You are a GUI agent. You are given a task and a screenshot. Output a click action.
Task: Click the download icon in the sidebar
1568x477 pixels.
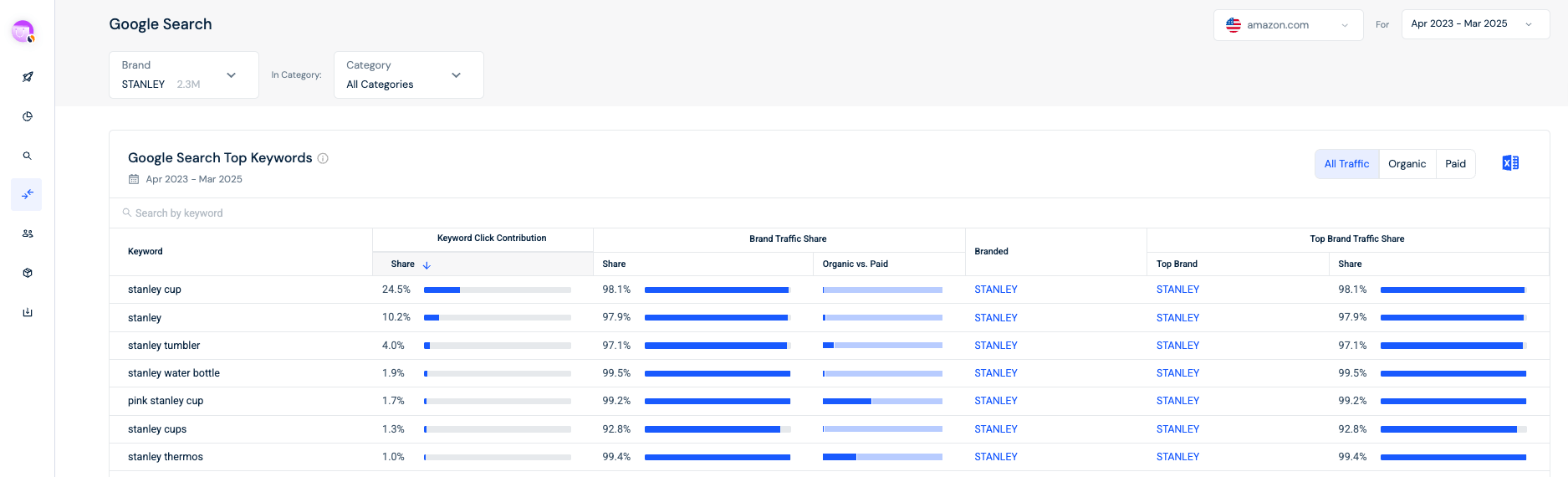coord(28,312)
